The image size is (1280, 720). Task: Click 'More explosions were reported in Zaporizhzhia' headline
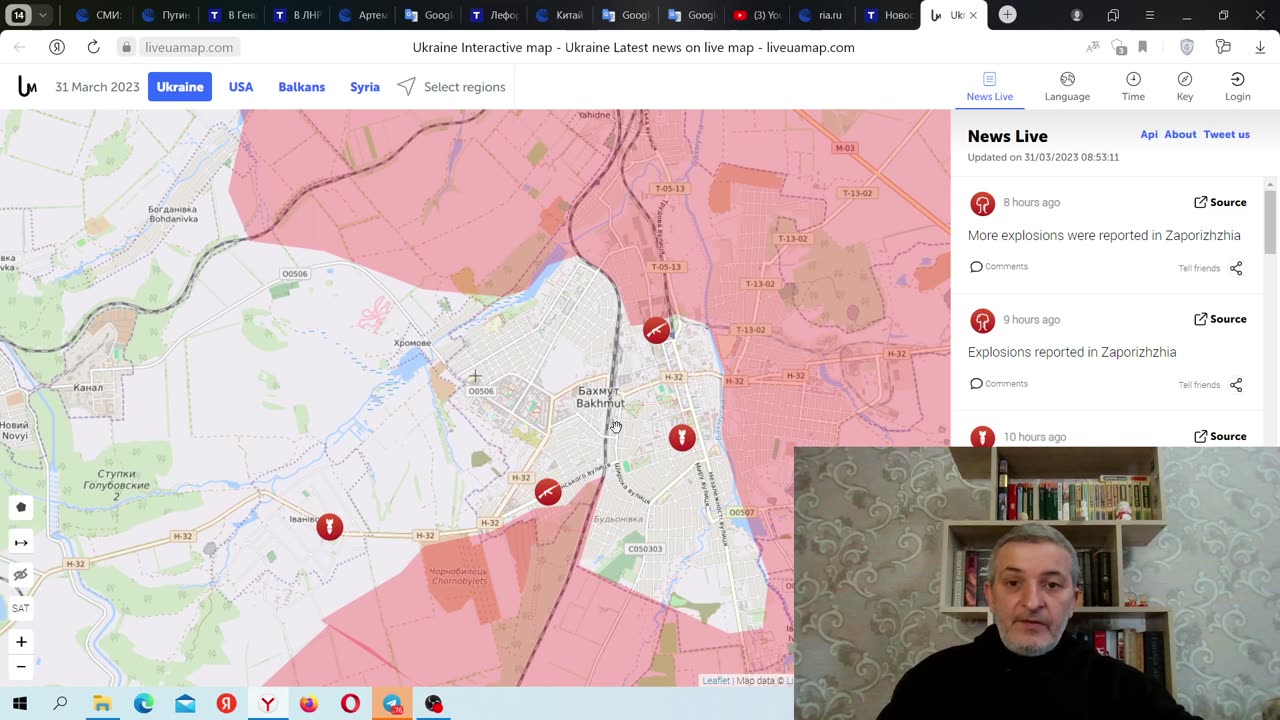coord(1104,235)
